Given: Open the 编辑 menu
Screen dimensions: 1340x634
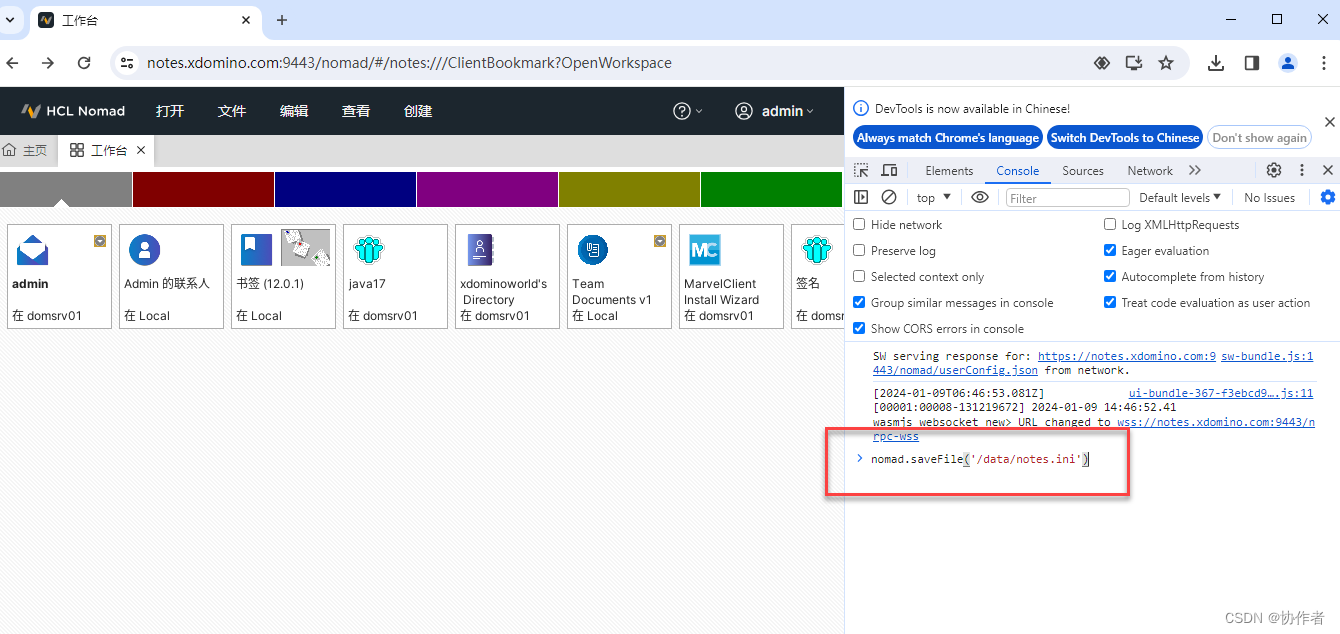Looking at the screenshot, I should tap(294, 111).
